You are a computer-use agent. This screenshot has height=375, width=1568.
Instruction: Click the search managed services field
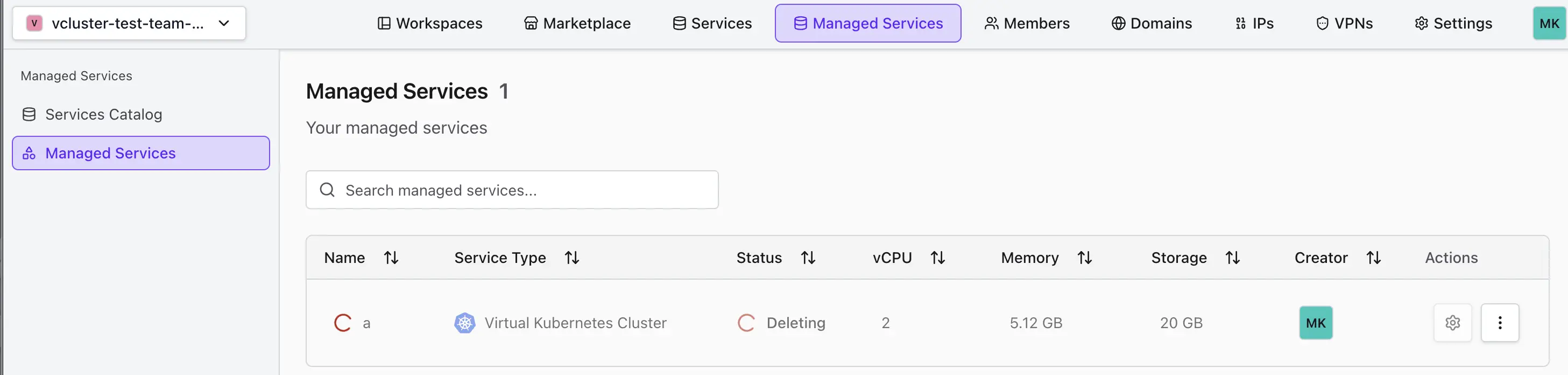click(512, 190)
